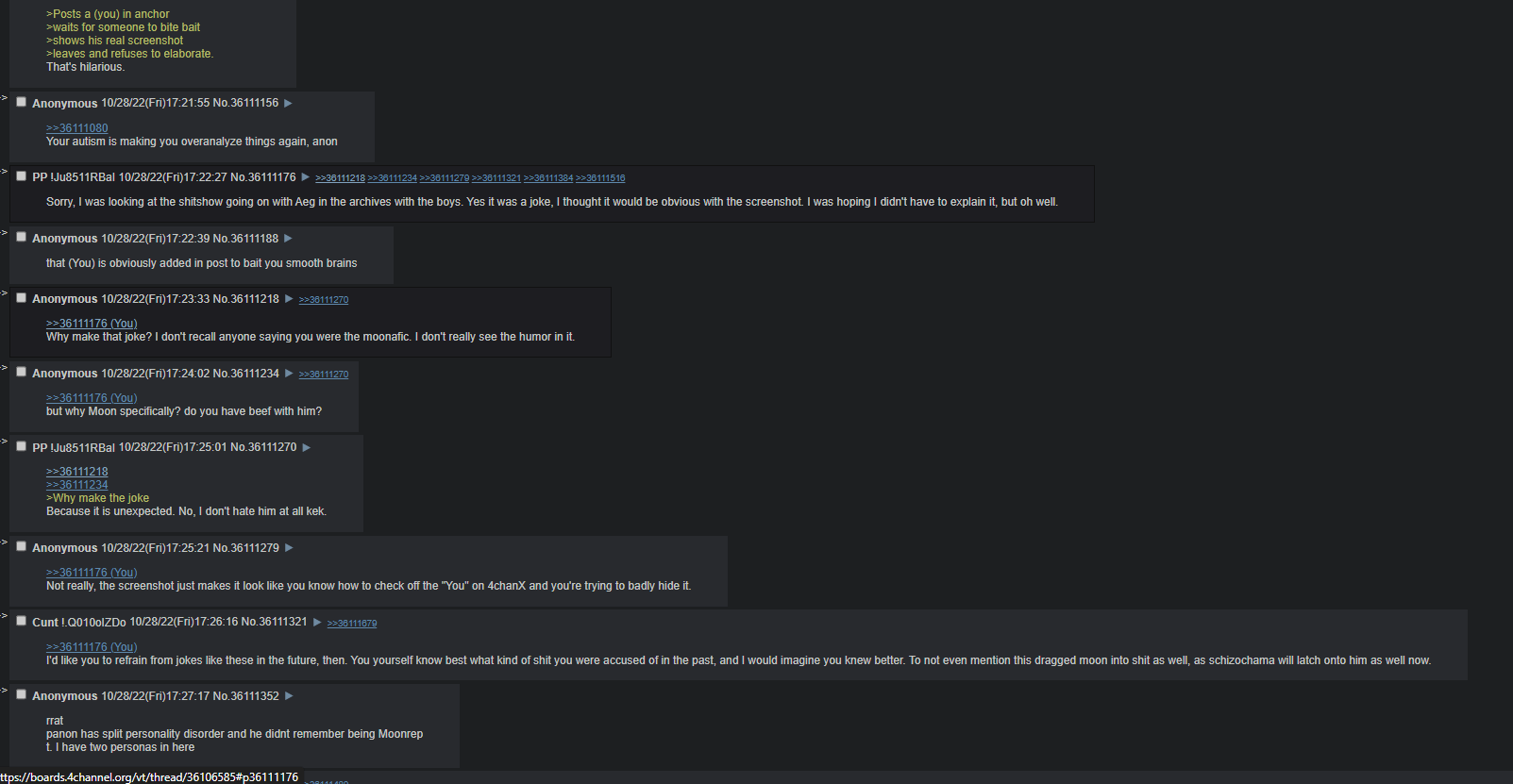The height and width of the screenshot is (784, 1513).
Task: Expand post menu arrow on No.36111218
Action: coord(289,299)
